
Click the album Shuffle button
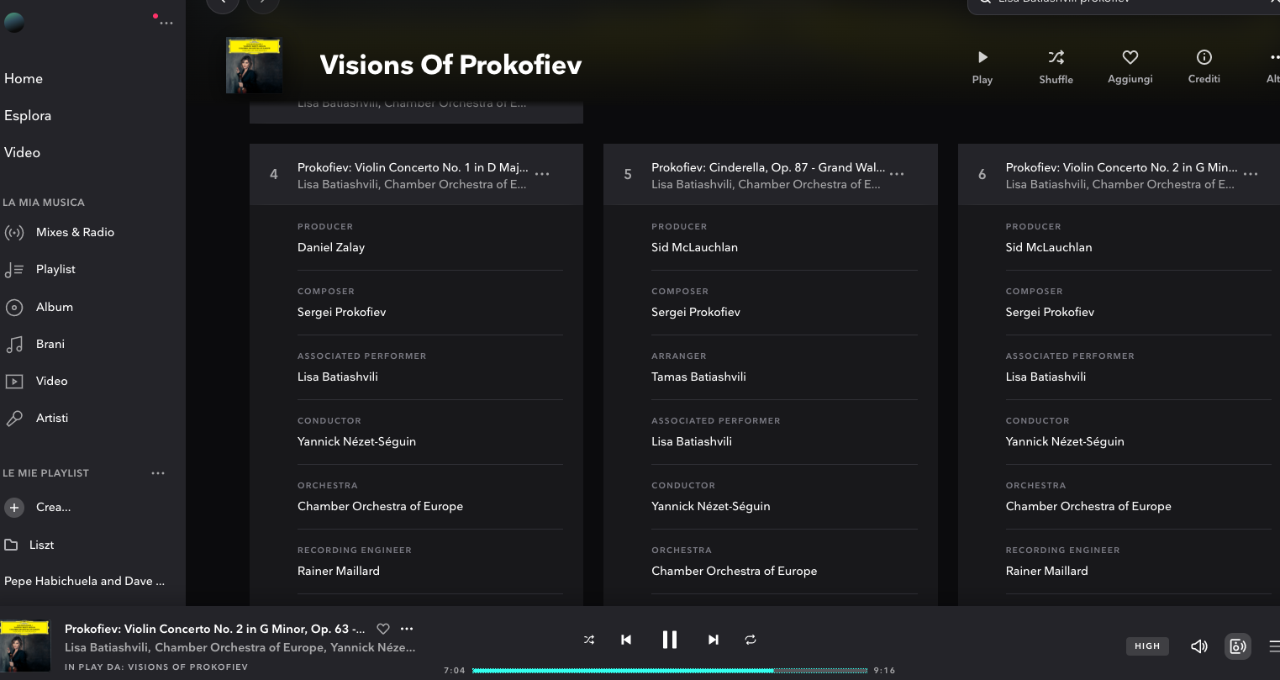(x=1056, y=66)
